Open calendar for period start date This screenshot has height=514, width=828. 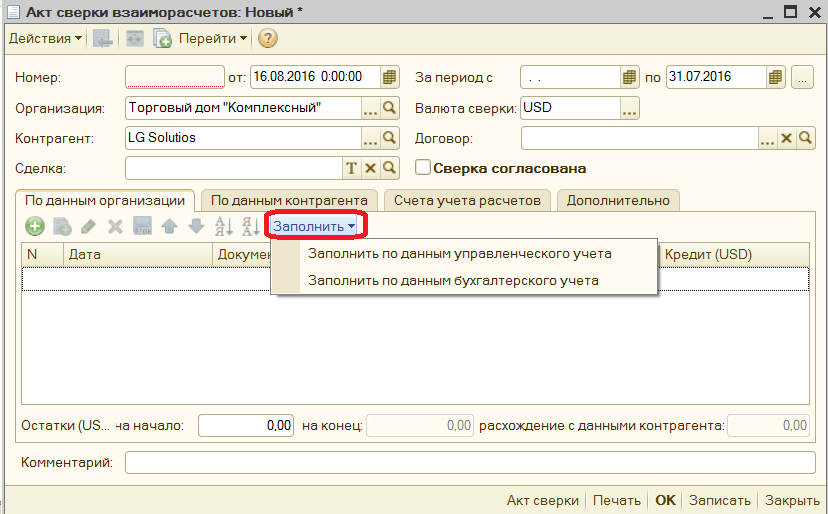click(x=629, y=77)
